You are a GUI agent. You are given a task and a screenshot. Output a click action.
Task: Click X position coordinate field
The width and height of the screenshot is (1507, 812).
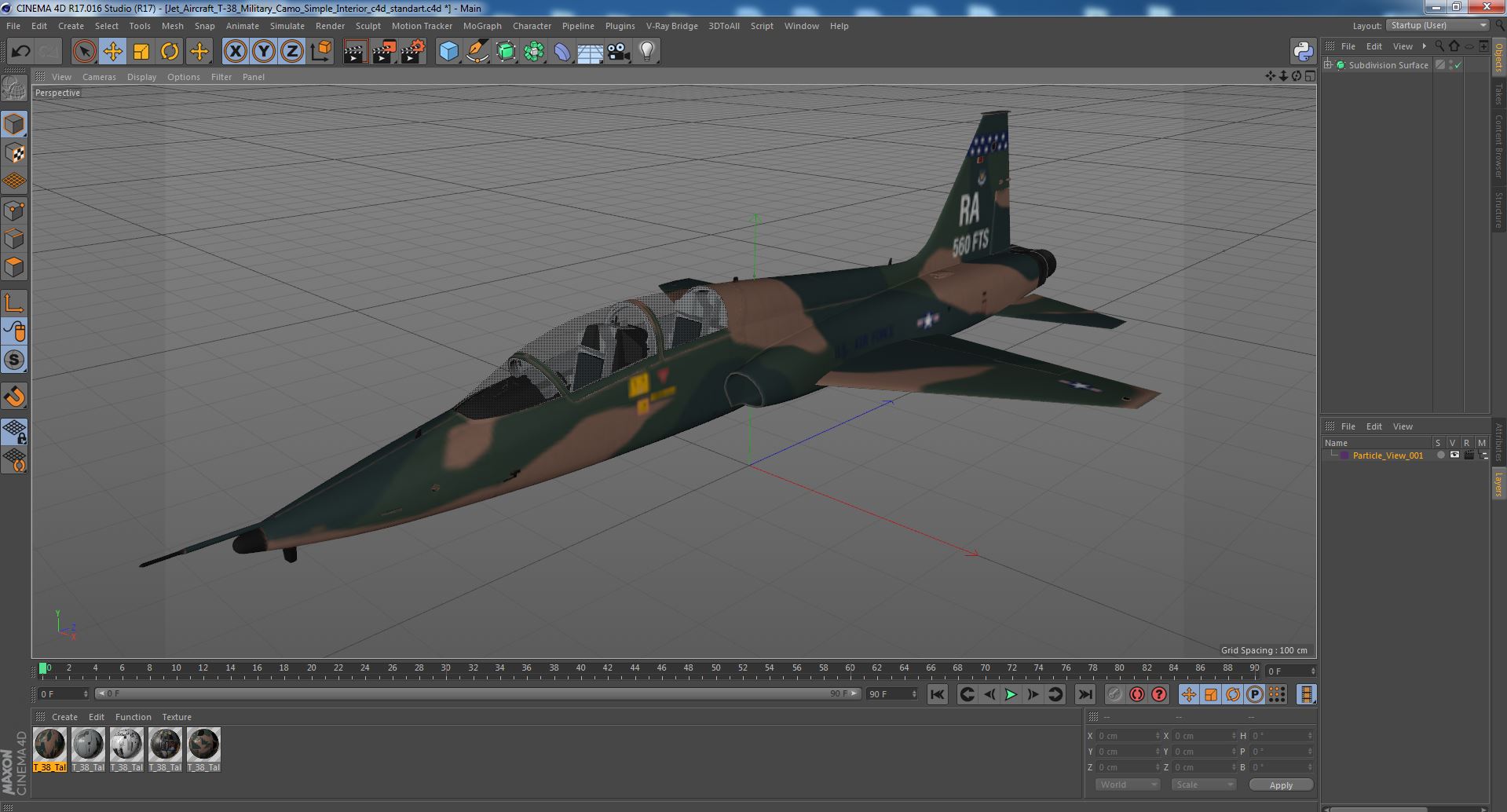point(1128,736)
